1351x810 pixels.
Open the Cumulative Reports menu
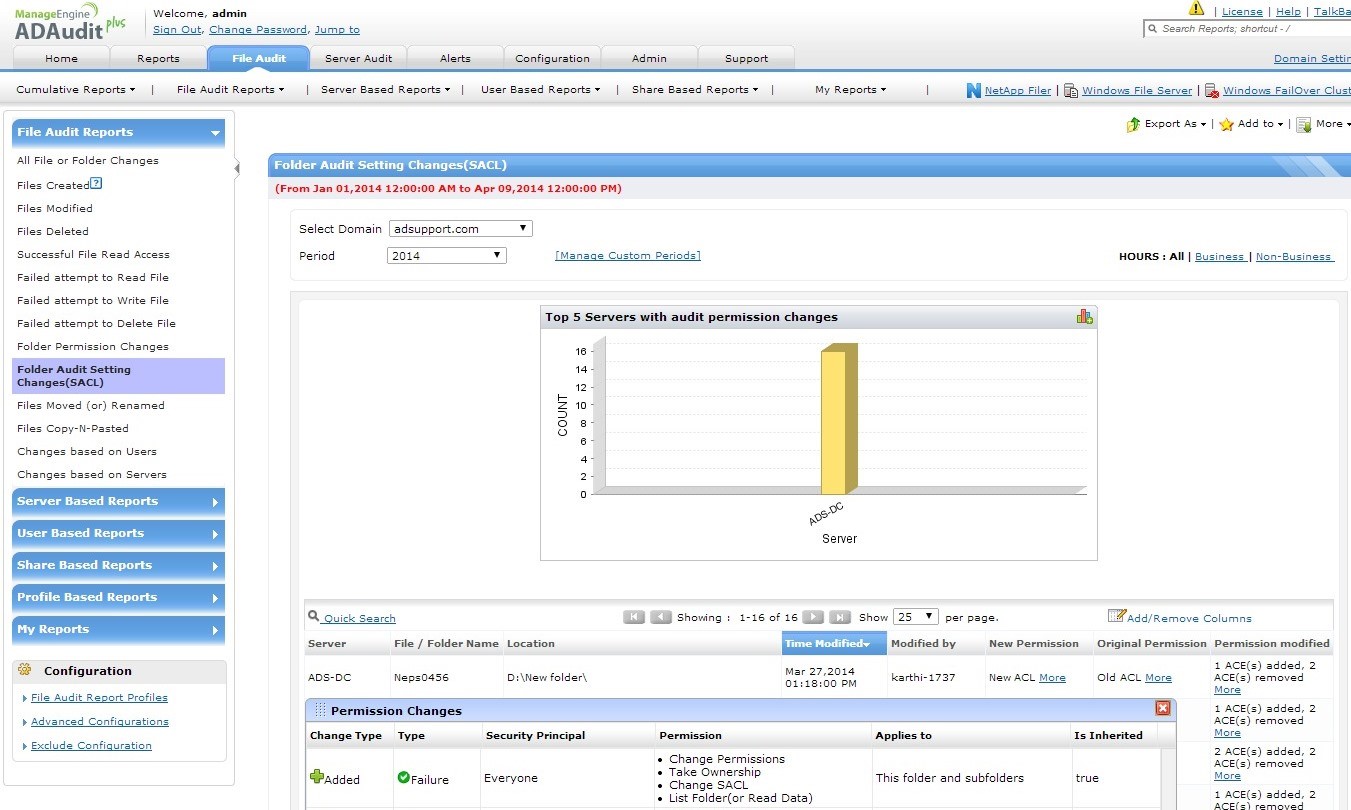pos(75,90)
